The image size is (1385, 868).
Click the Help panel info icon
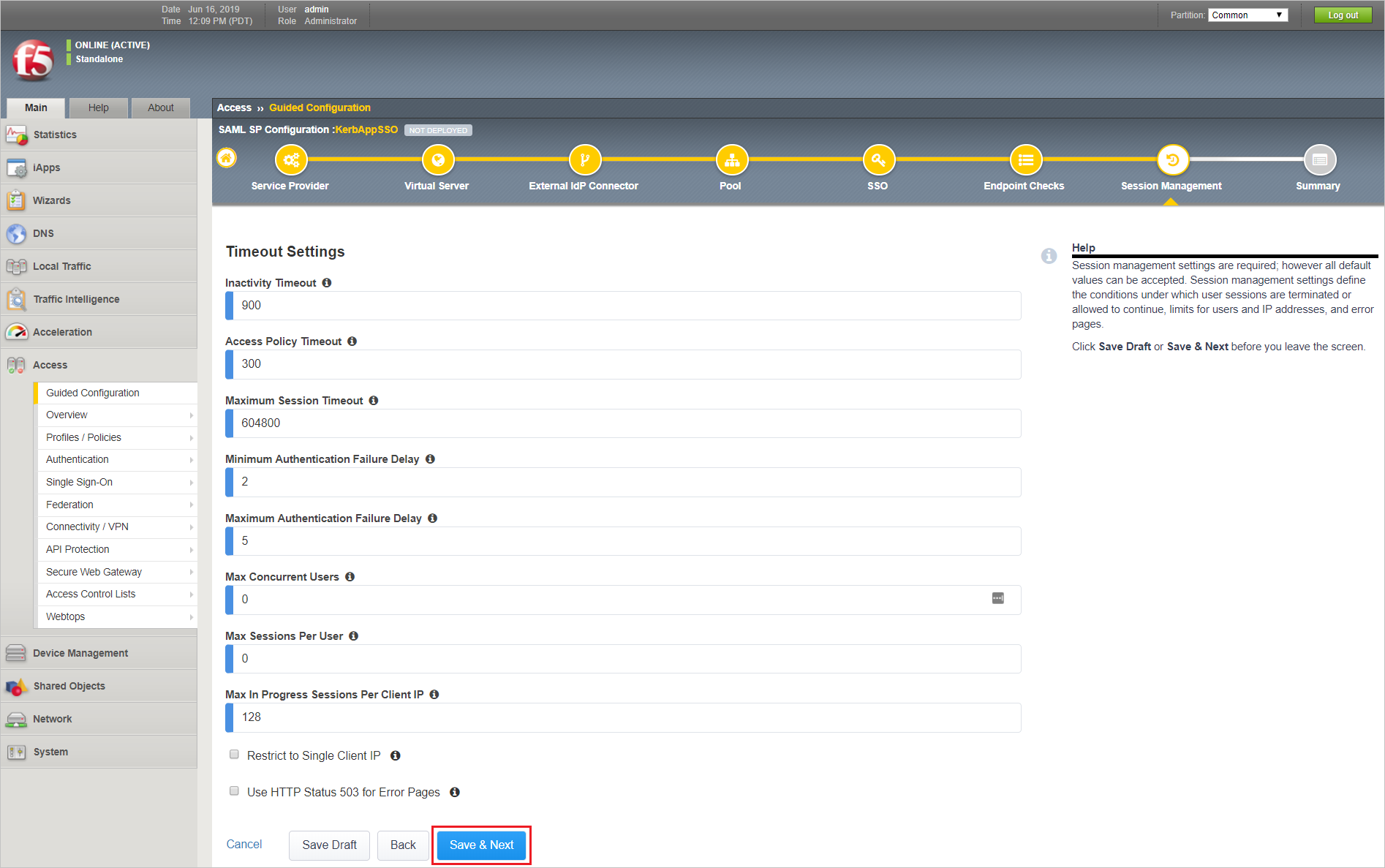point(1049,256)
